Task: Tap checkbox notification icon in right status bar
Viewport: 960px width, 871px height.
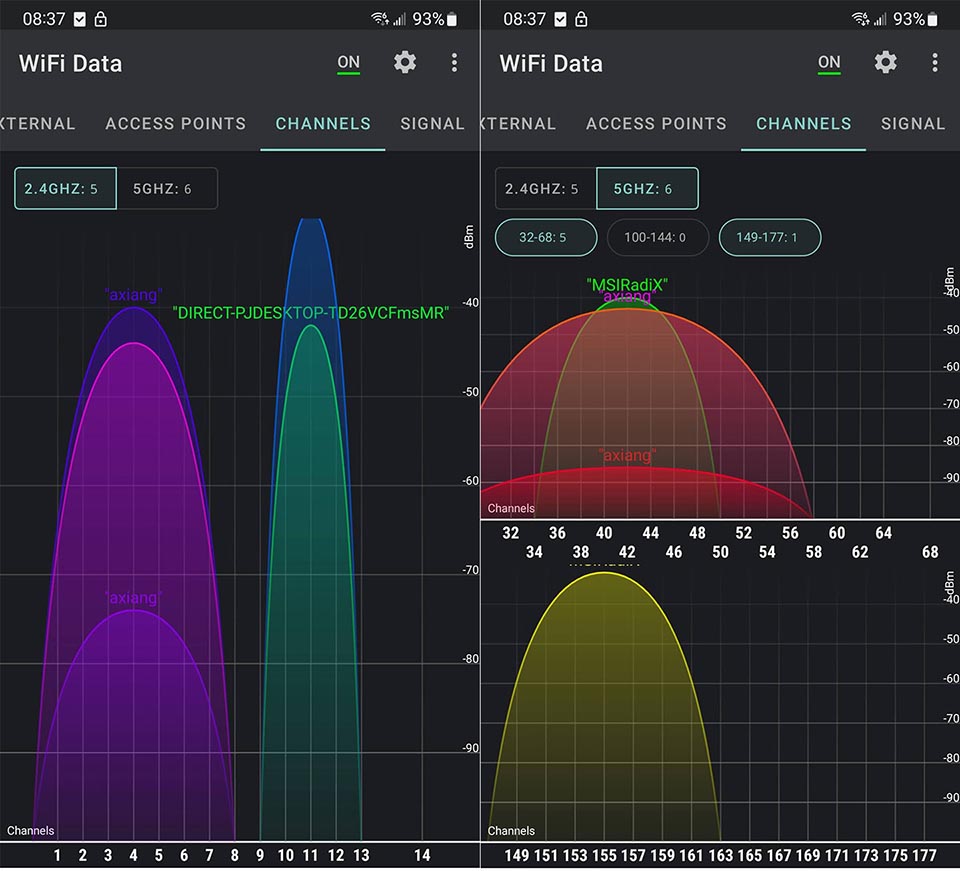Action: [560, 20]
